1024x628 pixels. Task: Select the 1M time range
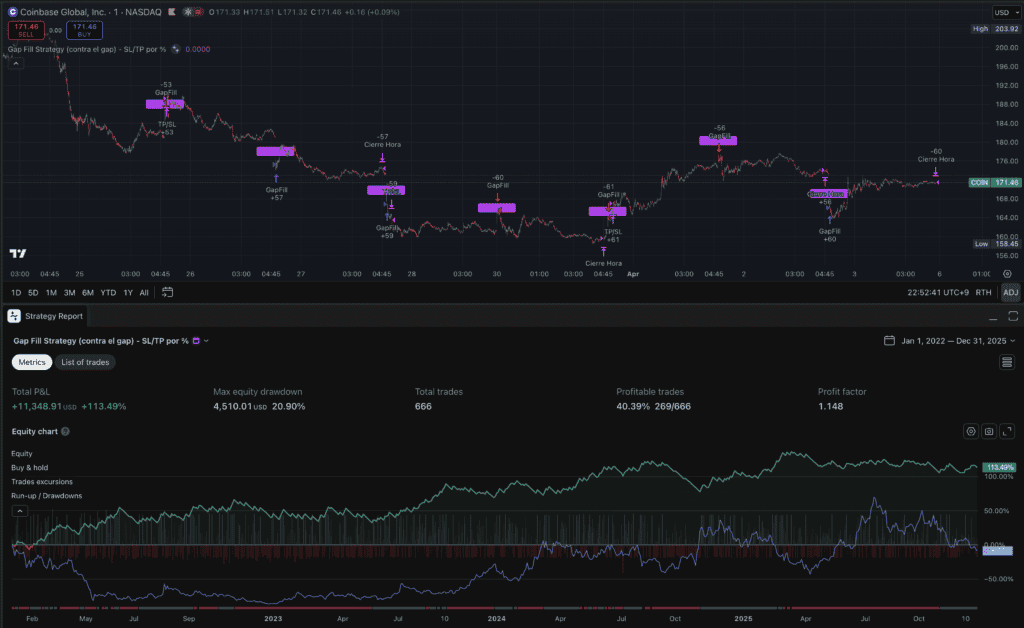51,292
